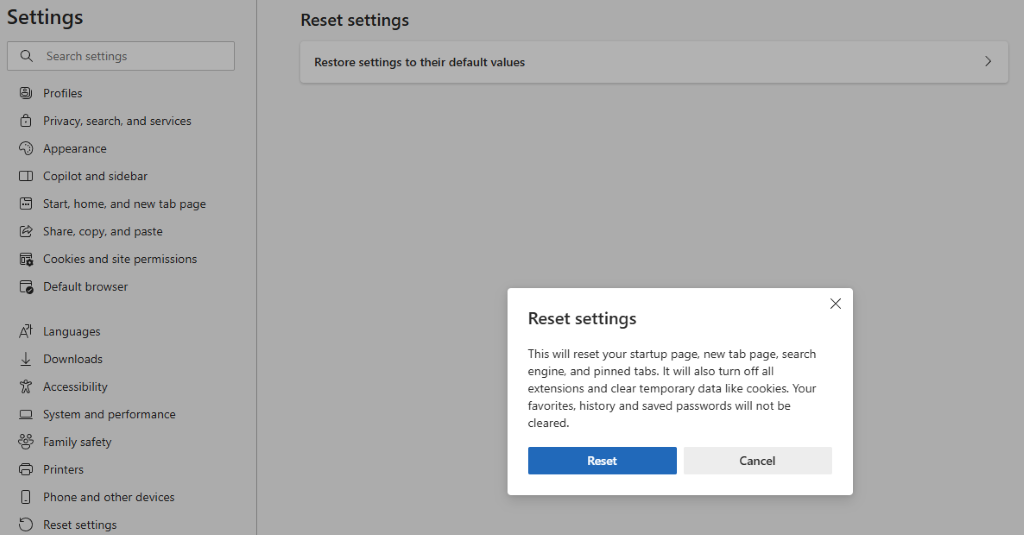Cancel the reset settings dialog
This screenshot has width=1024, height=535.
click(758, 461)
